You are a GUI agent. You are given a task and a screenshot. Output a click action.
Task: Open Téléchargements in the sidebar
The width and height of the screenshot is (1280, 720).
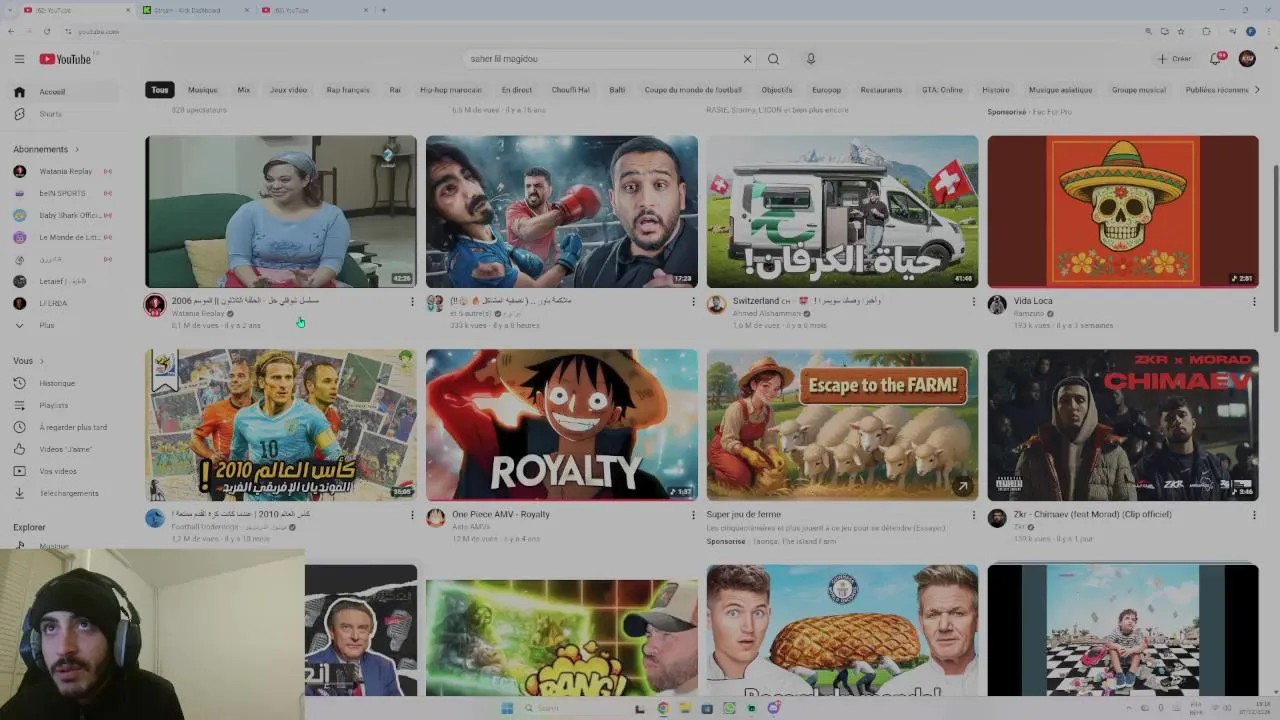[65, 493]
